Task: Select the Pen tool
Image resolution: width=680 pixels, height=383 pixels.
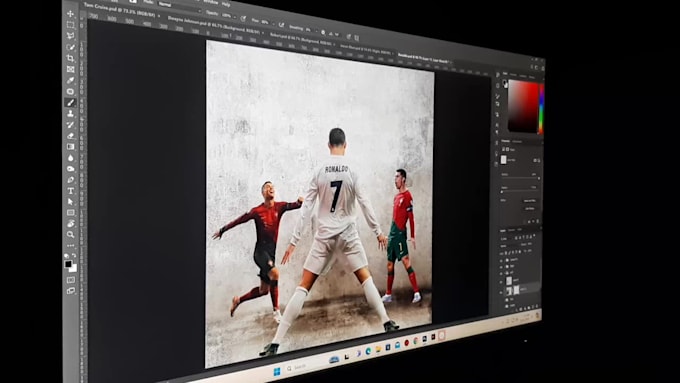Action: 70,180
